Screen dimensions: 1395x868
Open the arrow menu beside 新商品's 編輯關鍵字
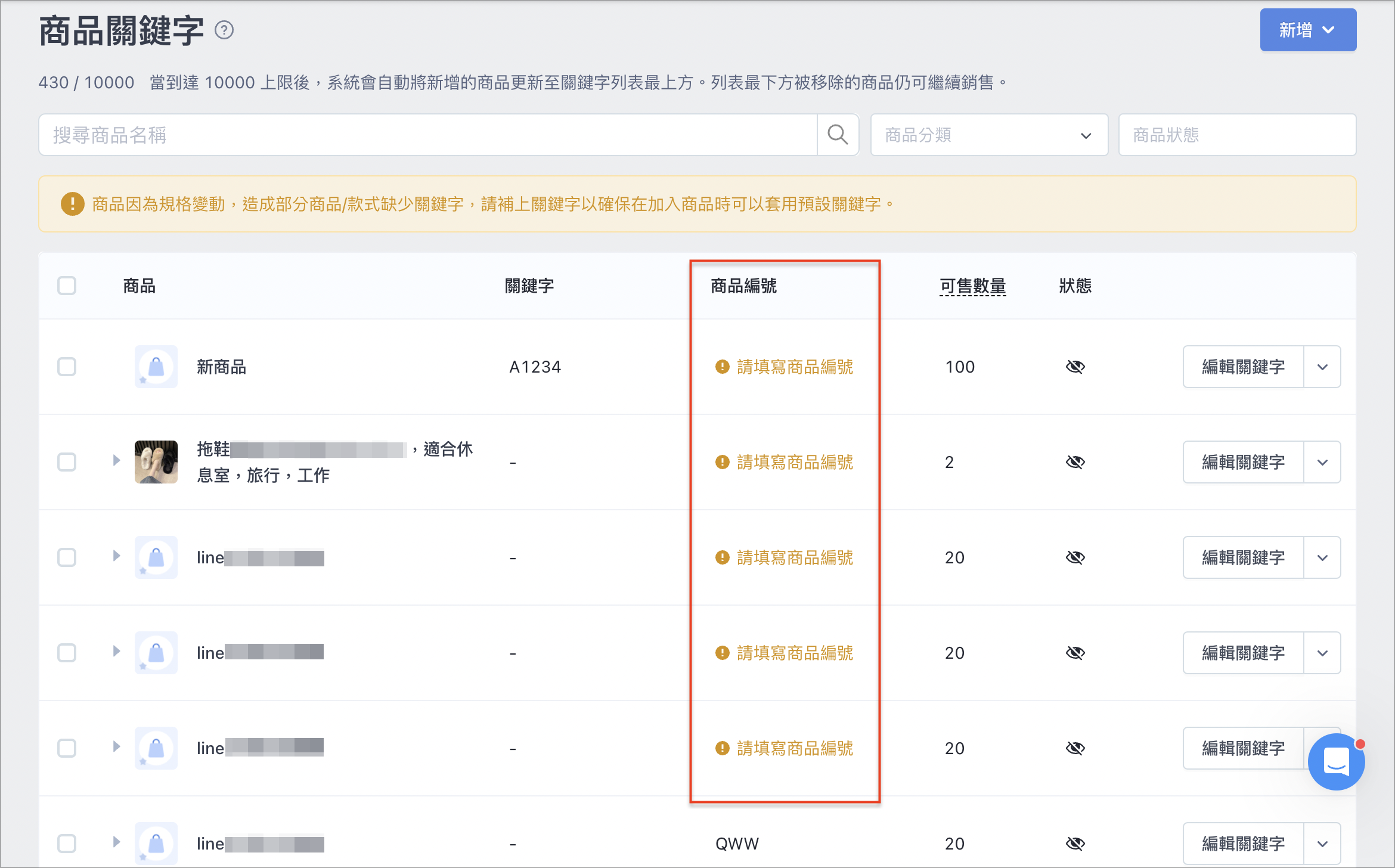pyautogui.click(x=1322, y=367)
